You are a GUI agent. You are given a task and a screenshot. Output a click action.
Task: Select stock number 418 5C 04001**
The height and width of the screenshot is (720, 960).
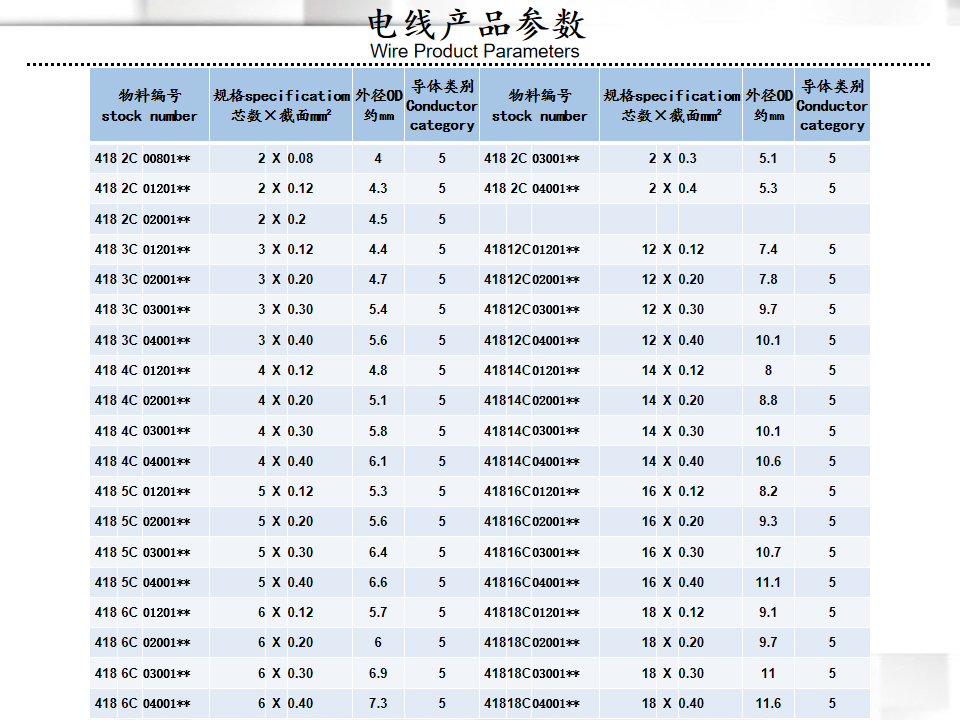tap(143, 582)
